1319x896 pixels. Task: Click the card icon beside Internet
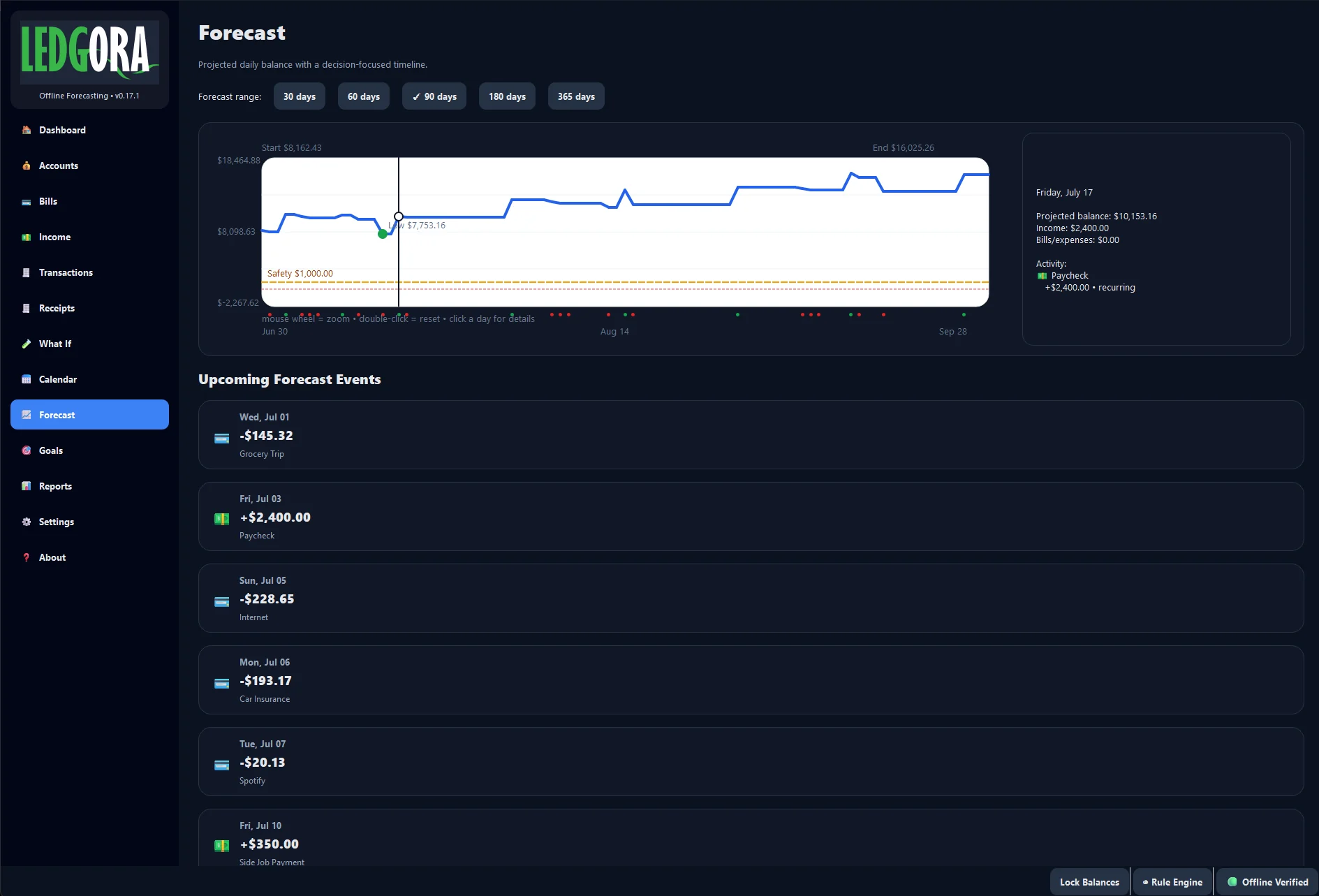pos(221,601)
